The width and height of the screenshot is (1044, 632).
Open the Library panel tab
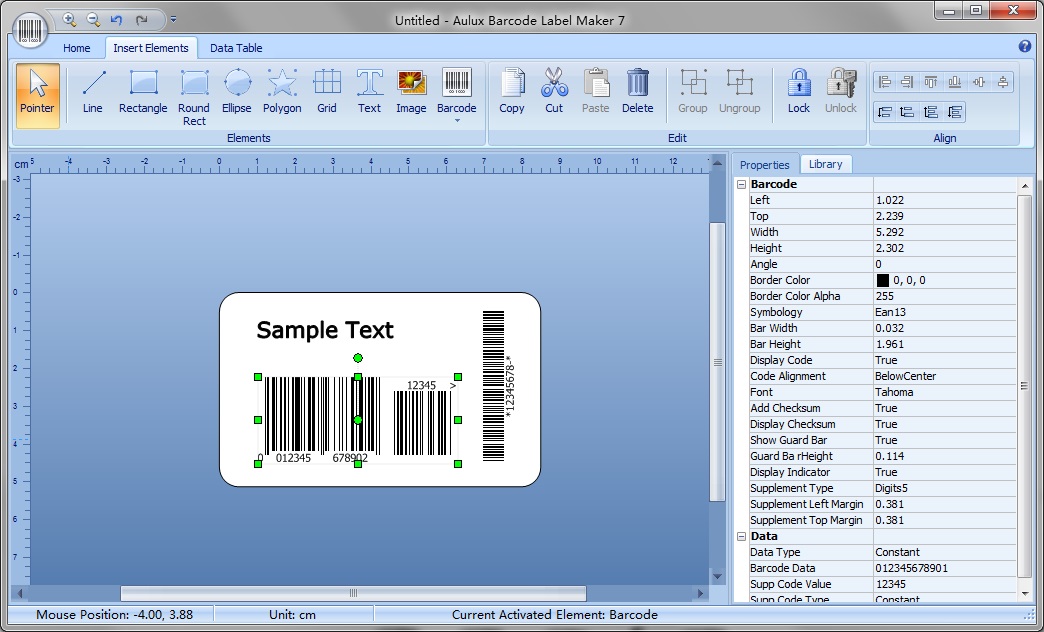pos(826,164)
